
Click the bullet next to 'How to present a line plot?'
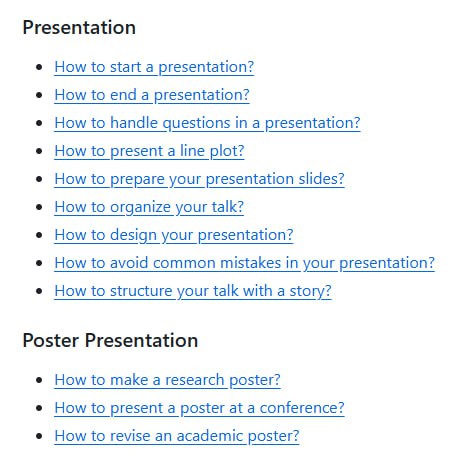coord(39,151)
